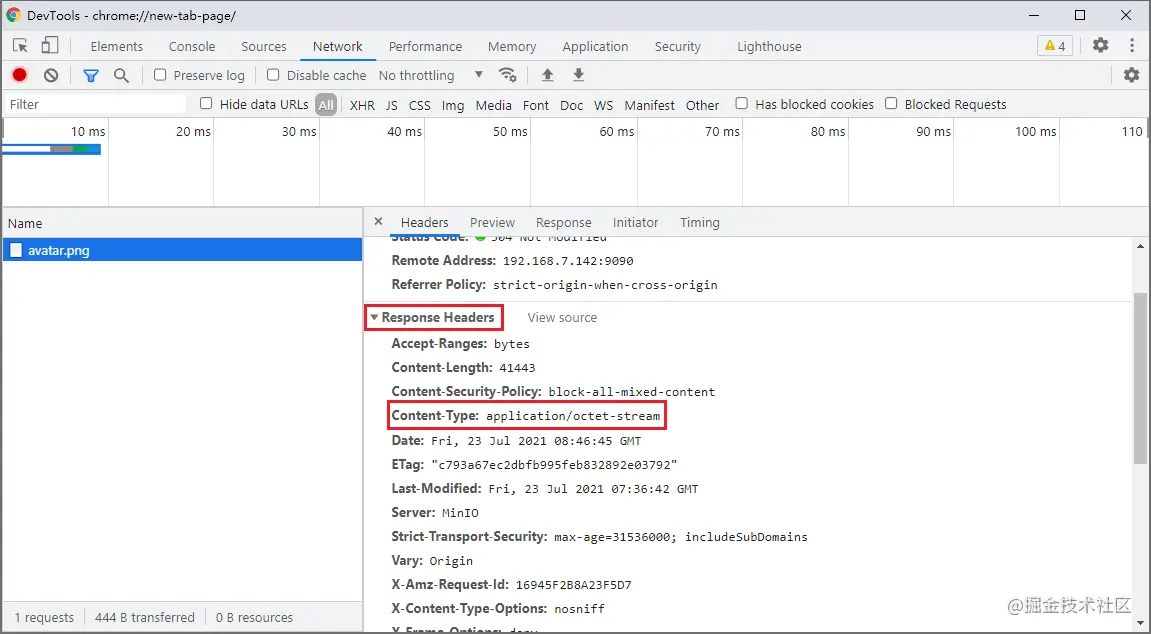Open the Application panel
The image size is (1151, 634).
coord(595,46)
